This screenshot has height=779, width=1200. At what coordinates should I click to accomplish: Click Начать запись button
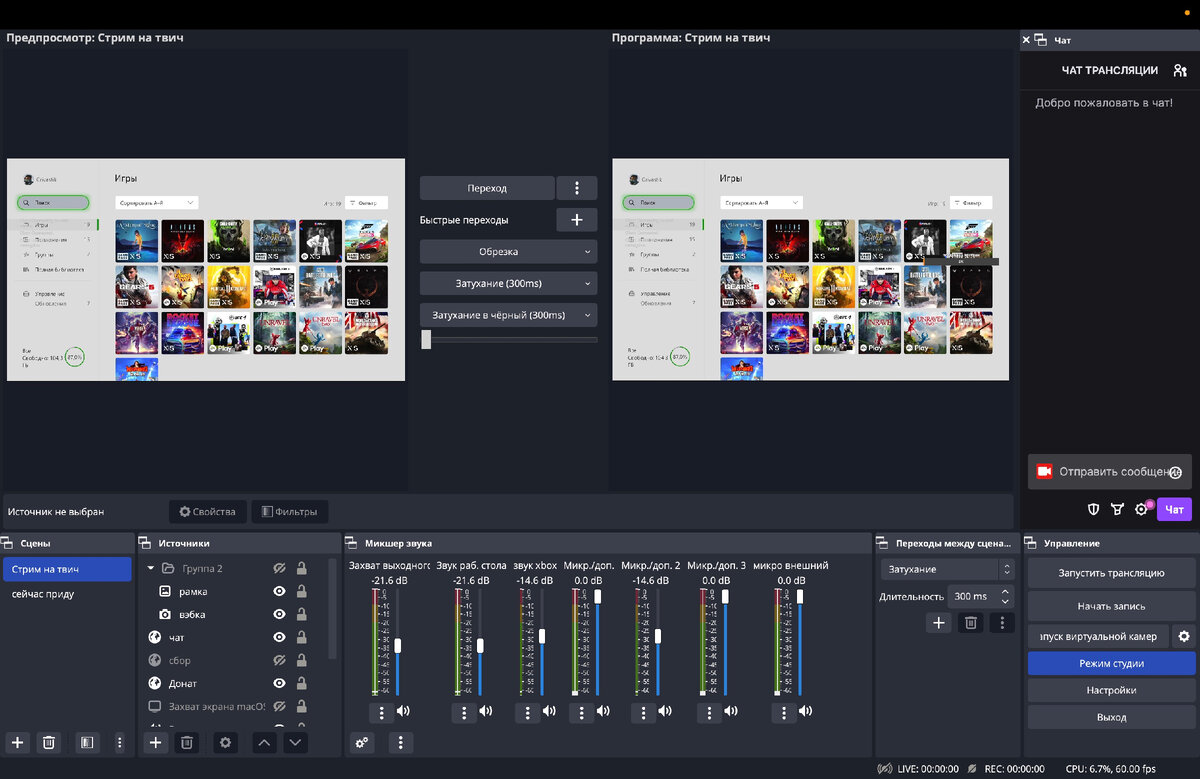(1111, 606)
